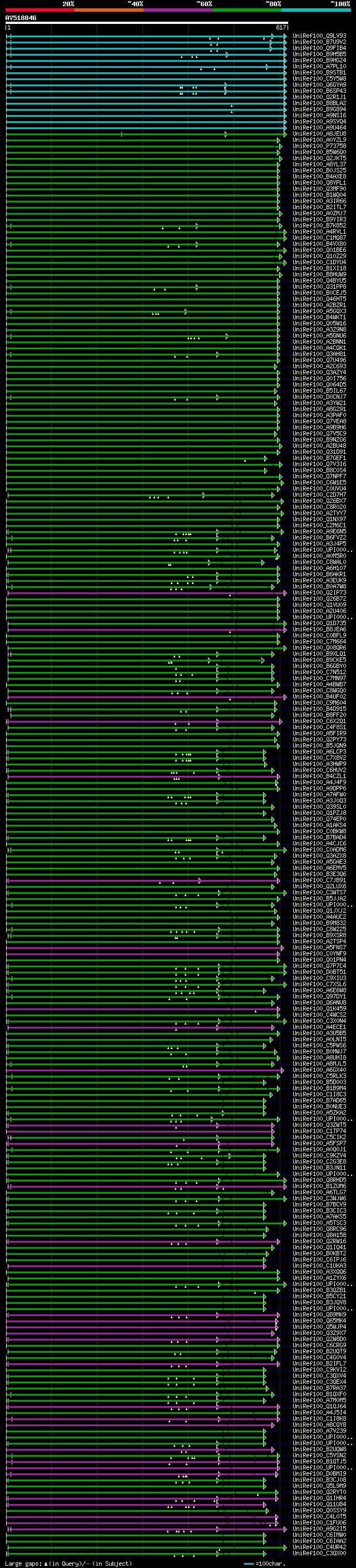
Task: Select hit label UniRef100_Q2R1J1
Action: coord(319,97)
